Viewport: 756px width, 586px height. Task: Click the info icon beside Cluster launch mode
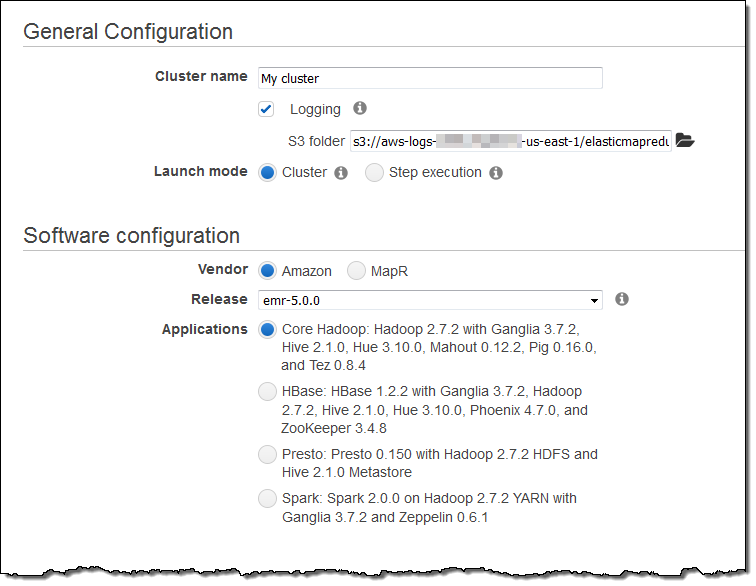pos(341,173)
